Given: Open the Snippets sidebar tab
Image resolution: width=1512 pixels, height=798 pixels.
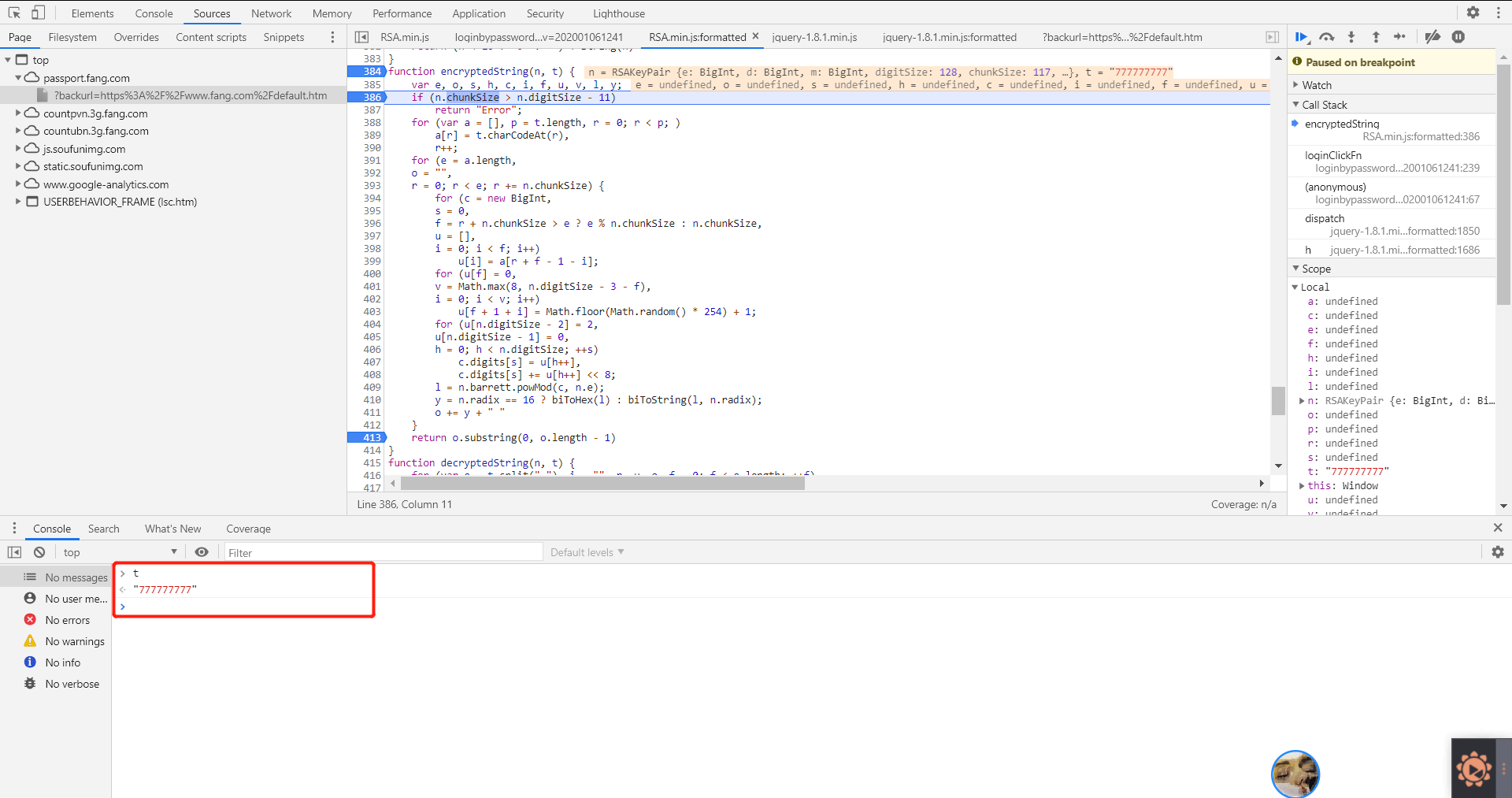Looking at the screenshot, I should (283, 37).
